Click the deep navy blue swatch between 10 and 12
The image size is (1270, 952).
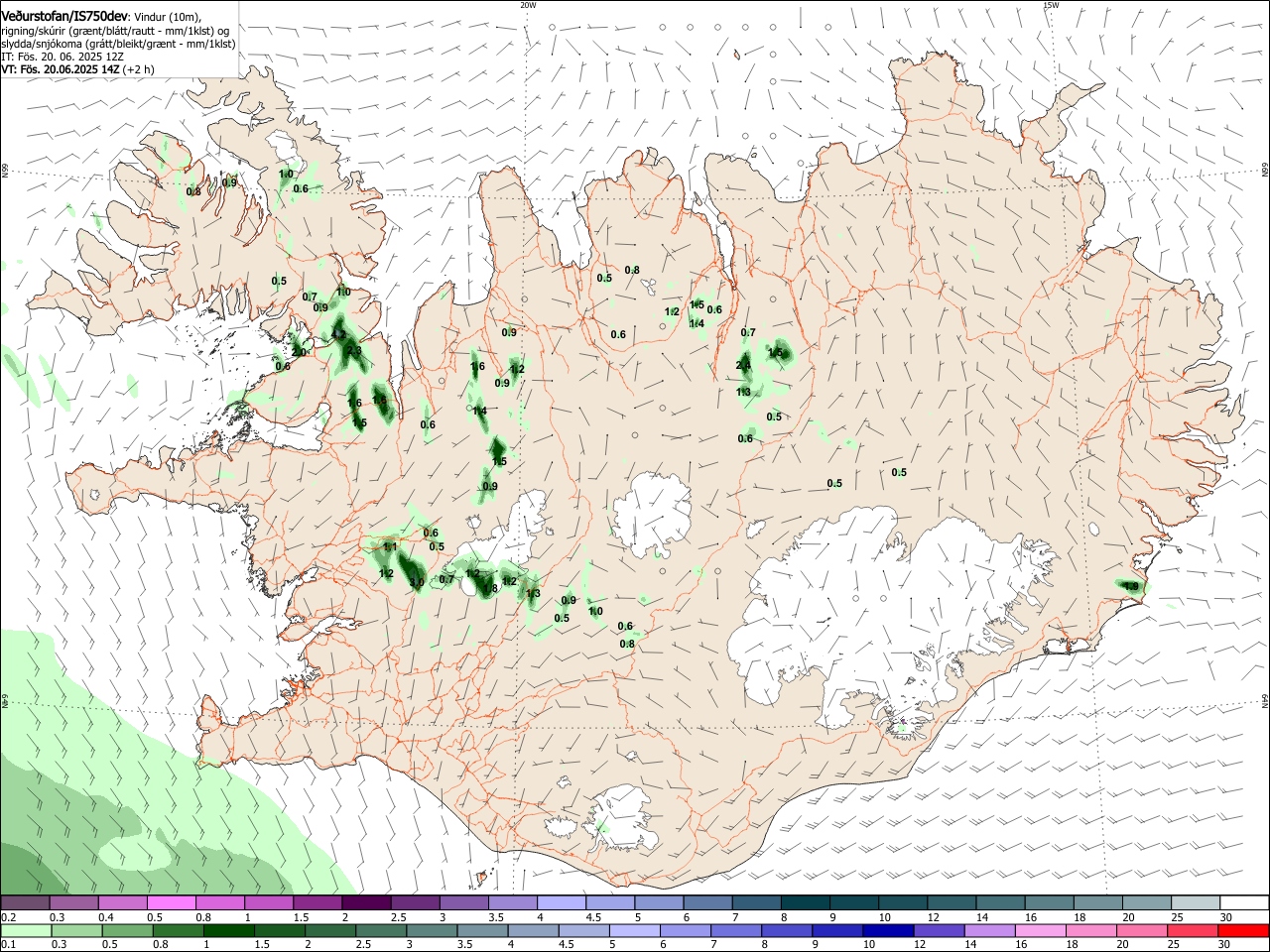tap(886, 931)
